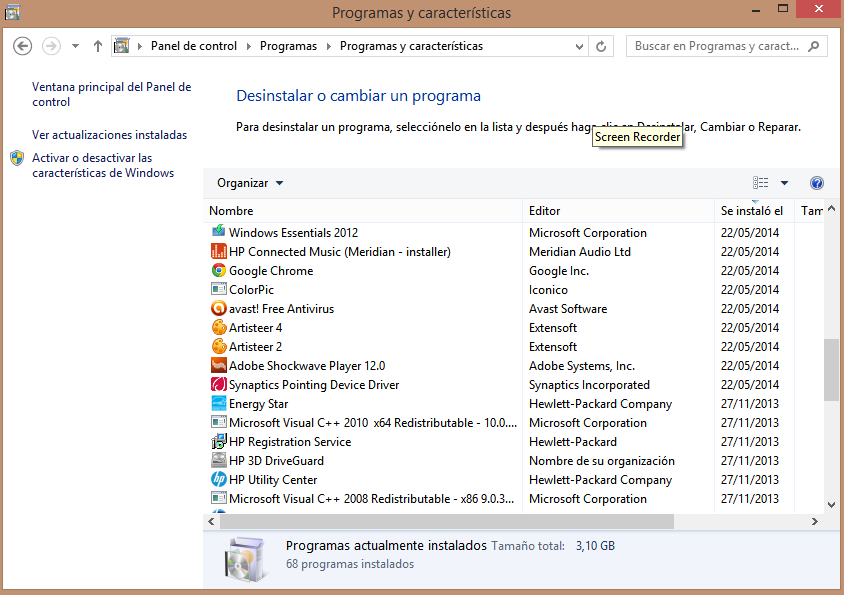Open Activar o desactivar características de Windows
The image size is (844, 595).
pyautogui.click(x=103, y=165)
